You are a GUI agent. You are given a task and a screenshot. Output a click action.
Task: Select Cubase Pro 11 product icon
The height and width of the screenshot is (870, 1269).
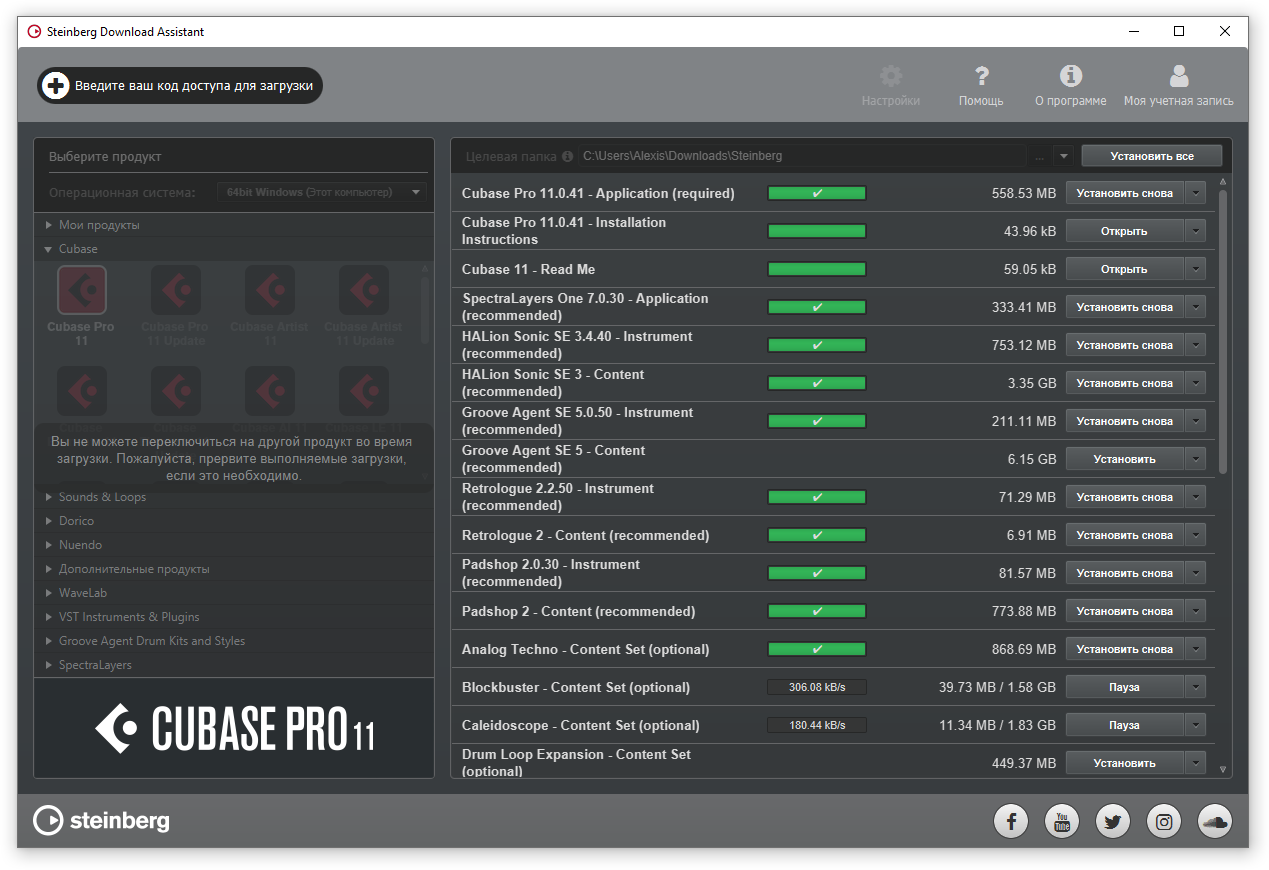coord(81,291)
